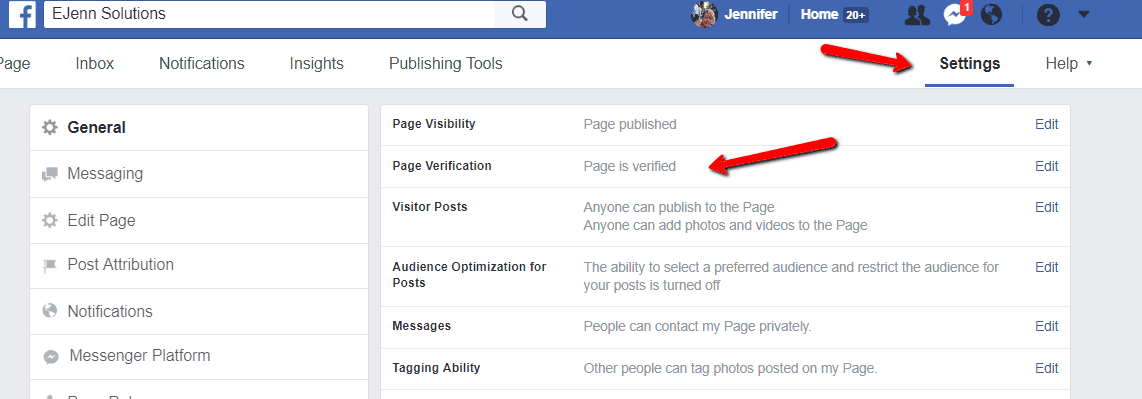This screenshot has height=399, width=1142.
Task: Open Messenger Platform settings
Action: 199,356
